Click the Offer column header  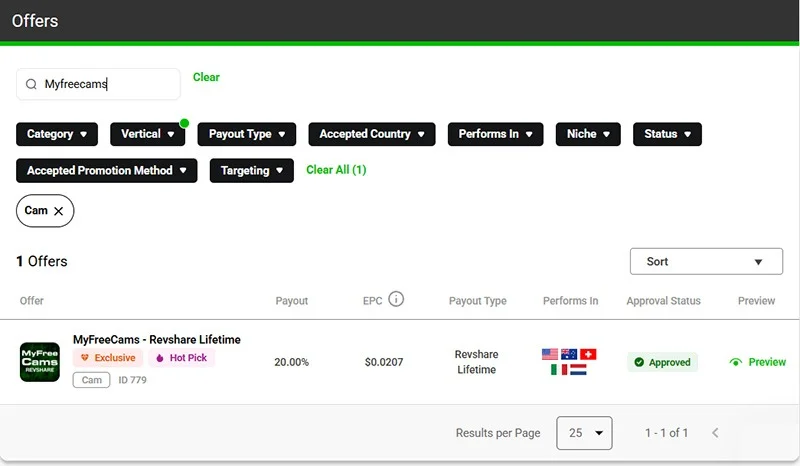tap(32, 301)
